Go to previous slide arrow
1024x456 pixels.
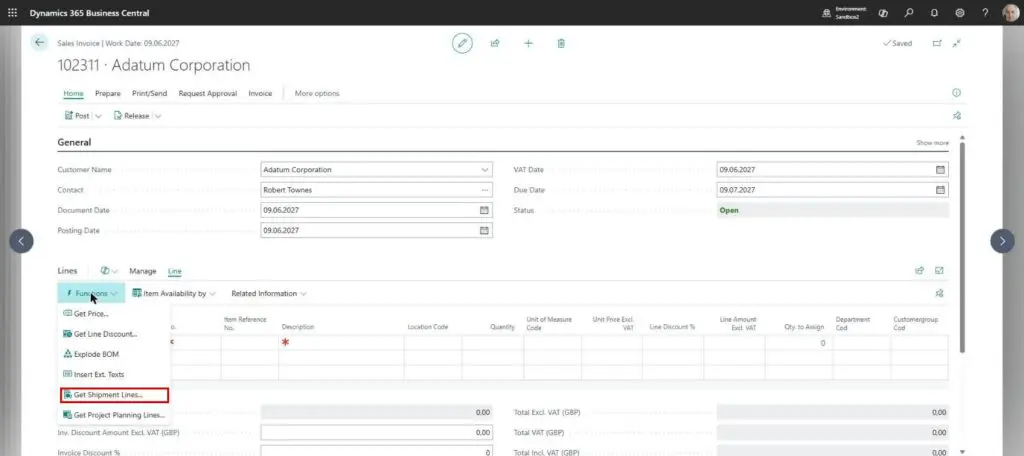21,241
